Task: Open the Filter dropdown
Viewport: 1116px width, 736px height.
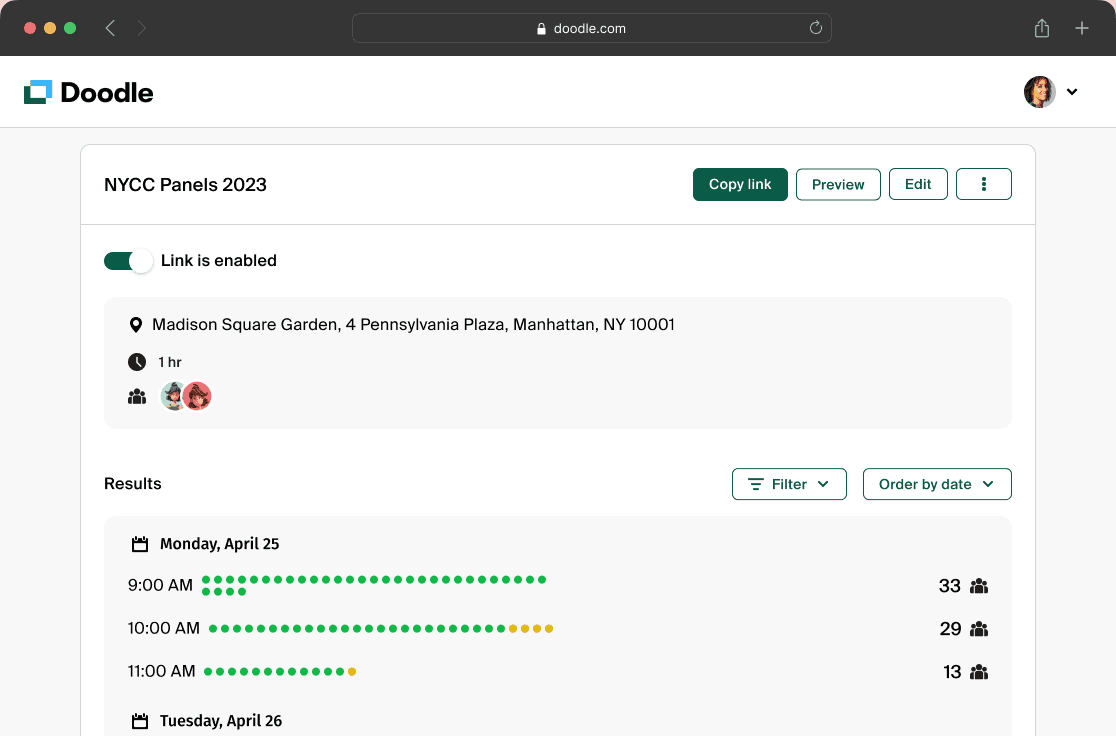Action: point(789,484)
